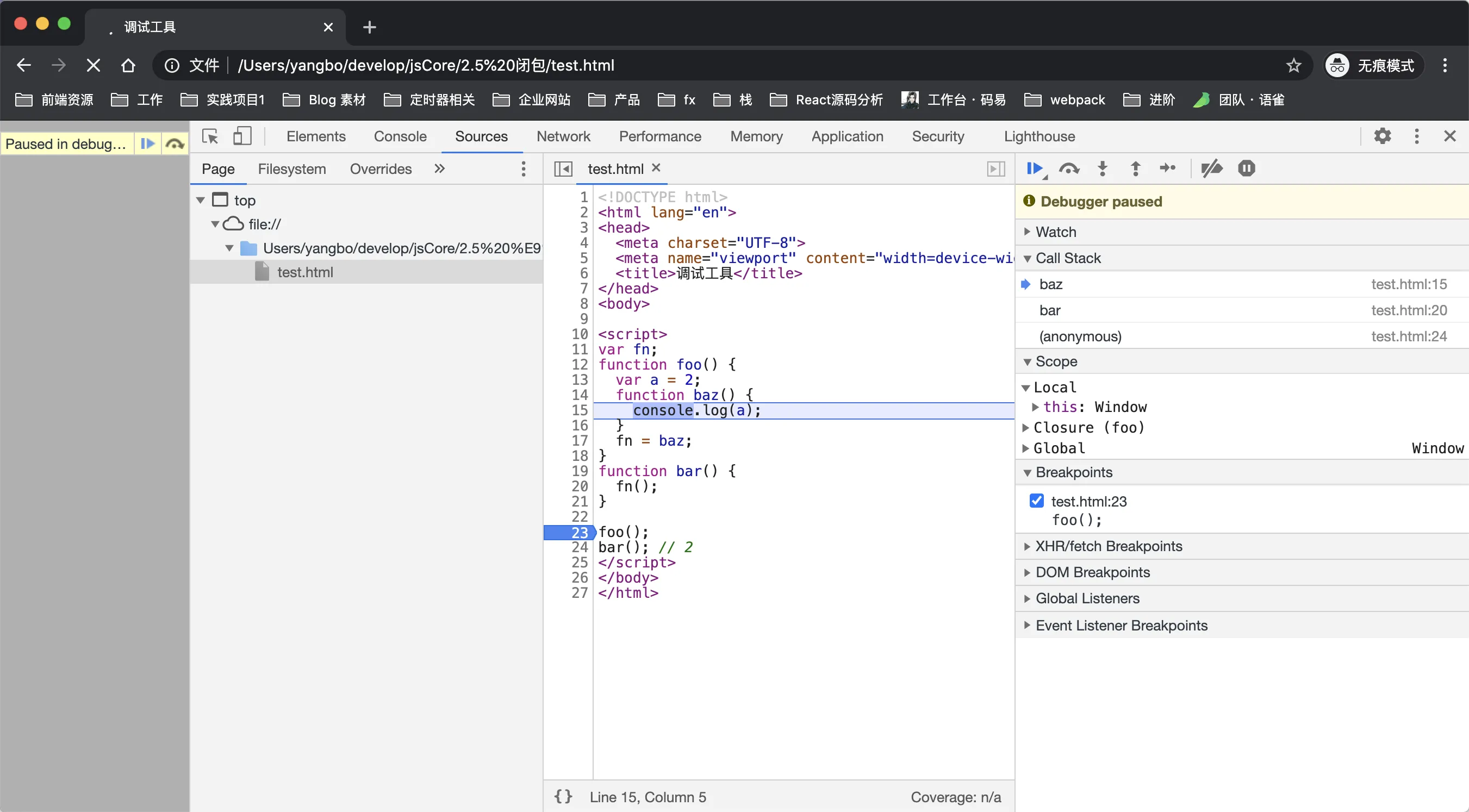Toggle pause on exceptions icon
Image resolution: width=1469 pixels, height=812 pixels.
(1246, 169)
